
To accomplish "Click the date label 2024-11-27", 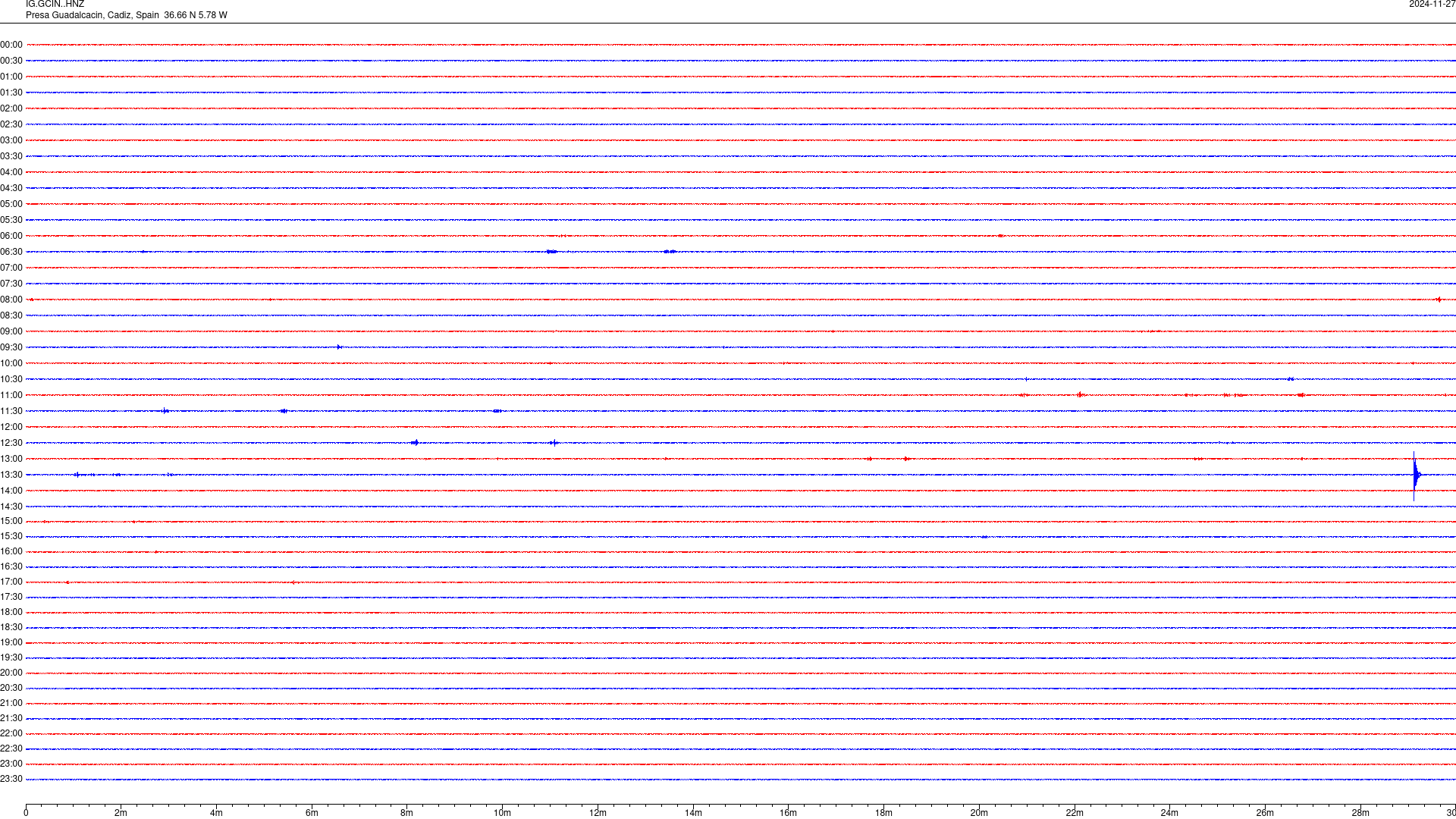I will (1432, 5).
